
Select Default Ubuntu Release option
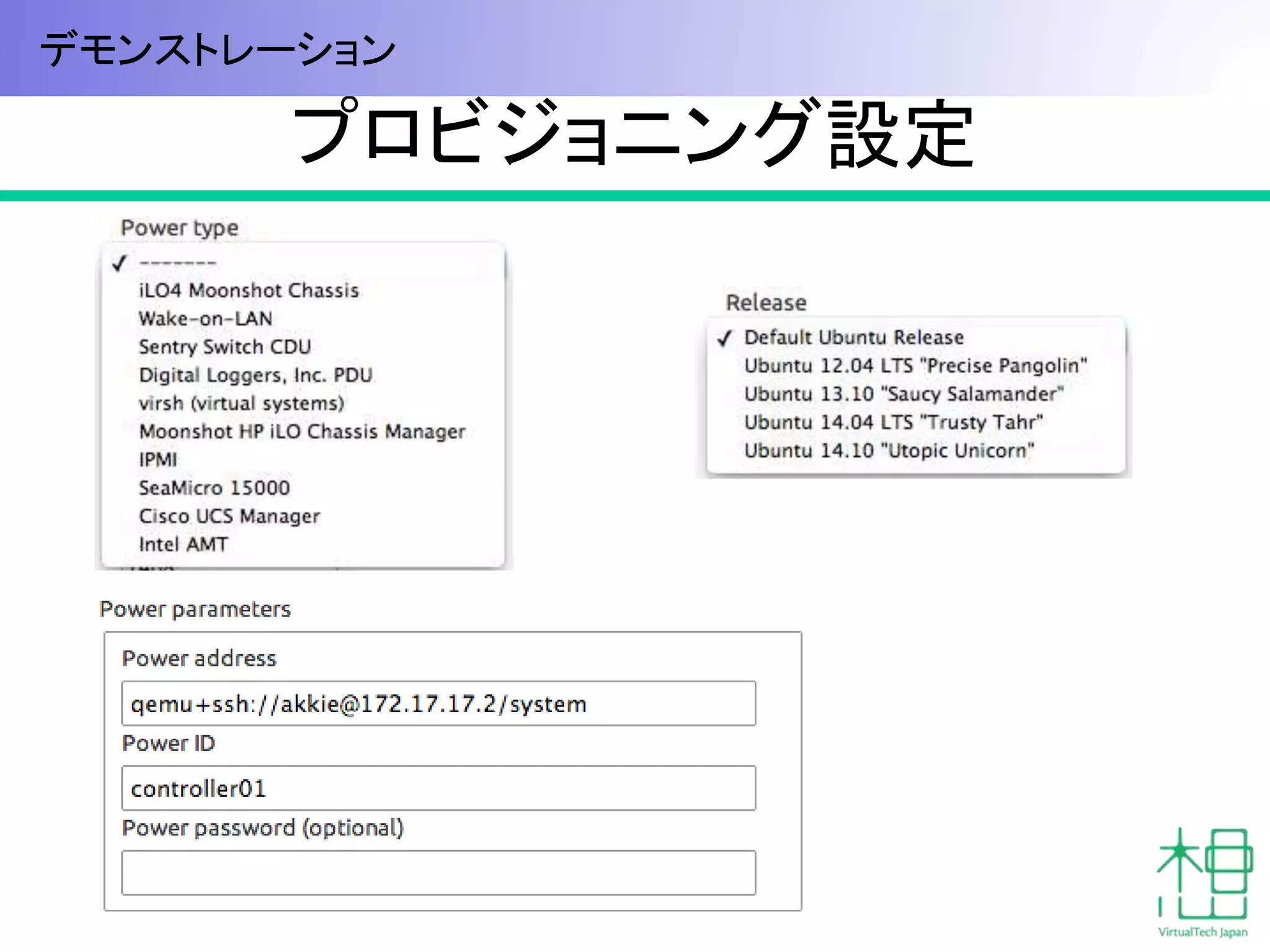(x=916, y=338)
